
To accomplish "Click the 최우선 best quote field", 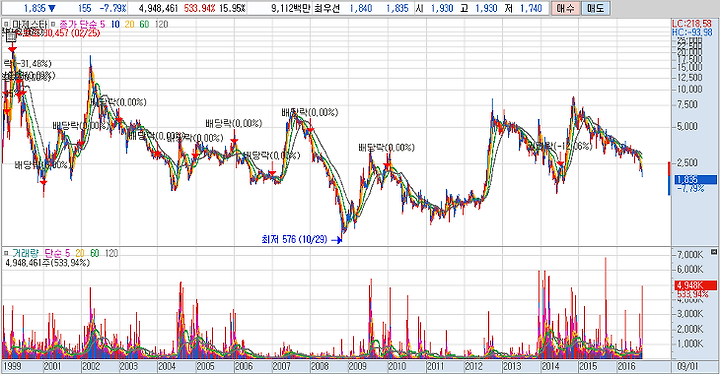I will [x=326, y=8].
